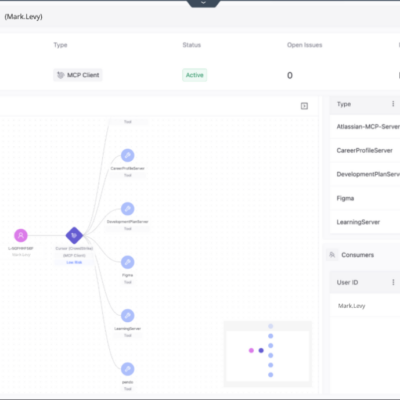Click the Open Issues count 0

click(290, 75)
